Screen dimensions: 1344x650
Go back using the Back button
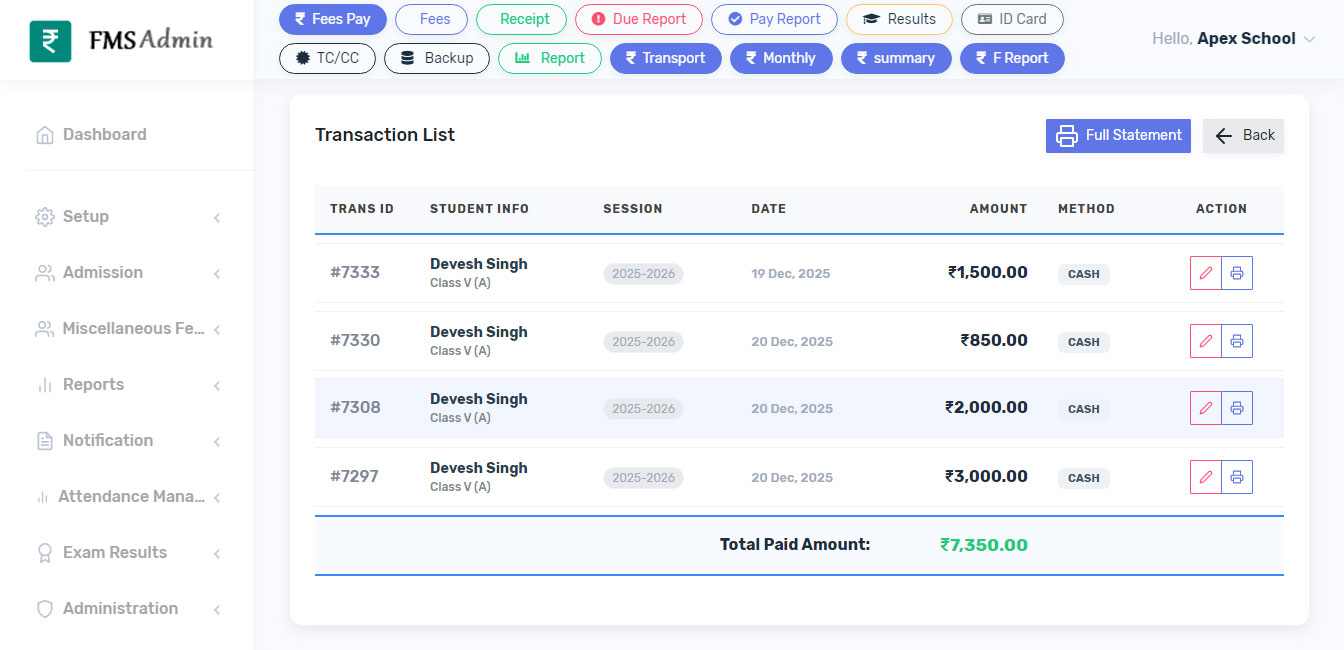1243,136
